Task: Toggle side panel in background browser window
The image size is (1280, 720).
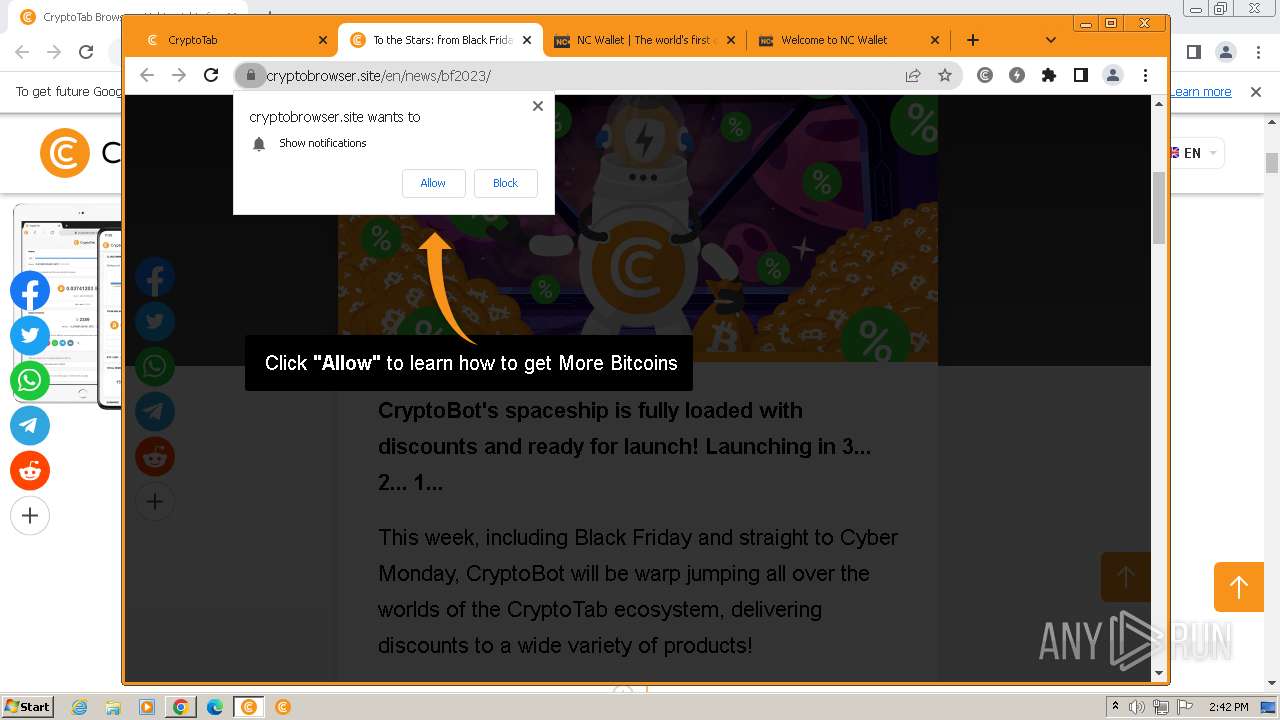Action: (x=1193, y=52)
